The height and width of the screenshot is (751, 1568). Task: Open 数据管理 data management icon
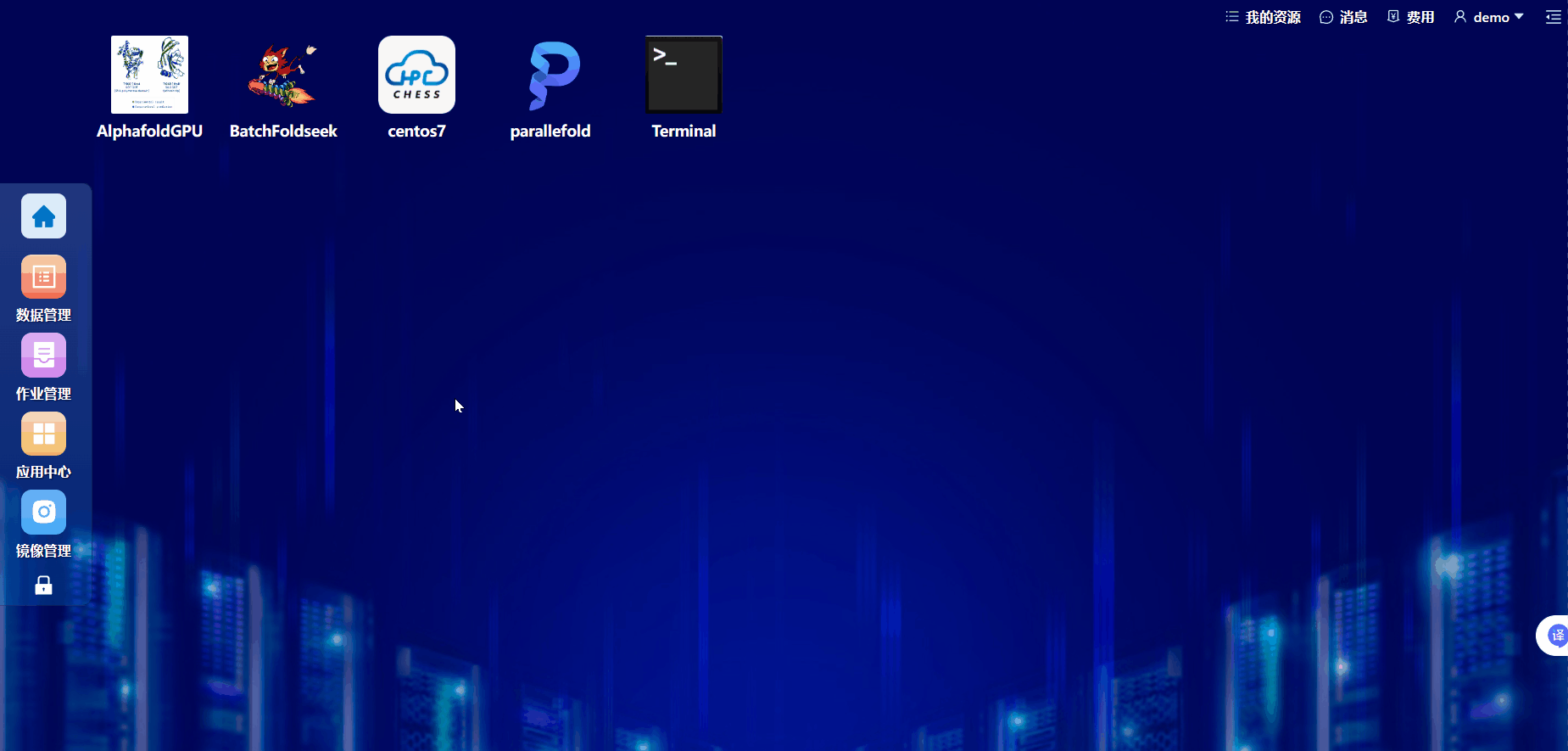43,277
